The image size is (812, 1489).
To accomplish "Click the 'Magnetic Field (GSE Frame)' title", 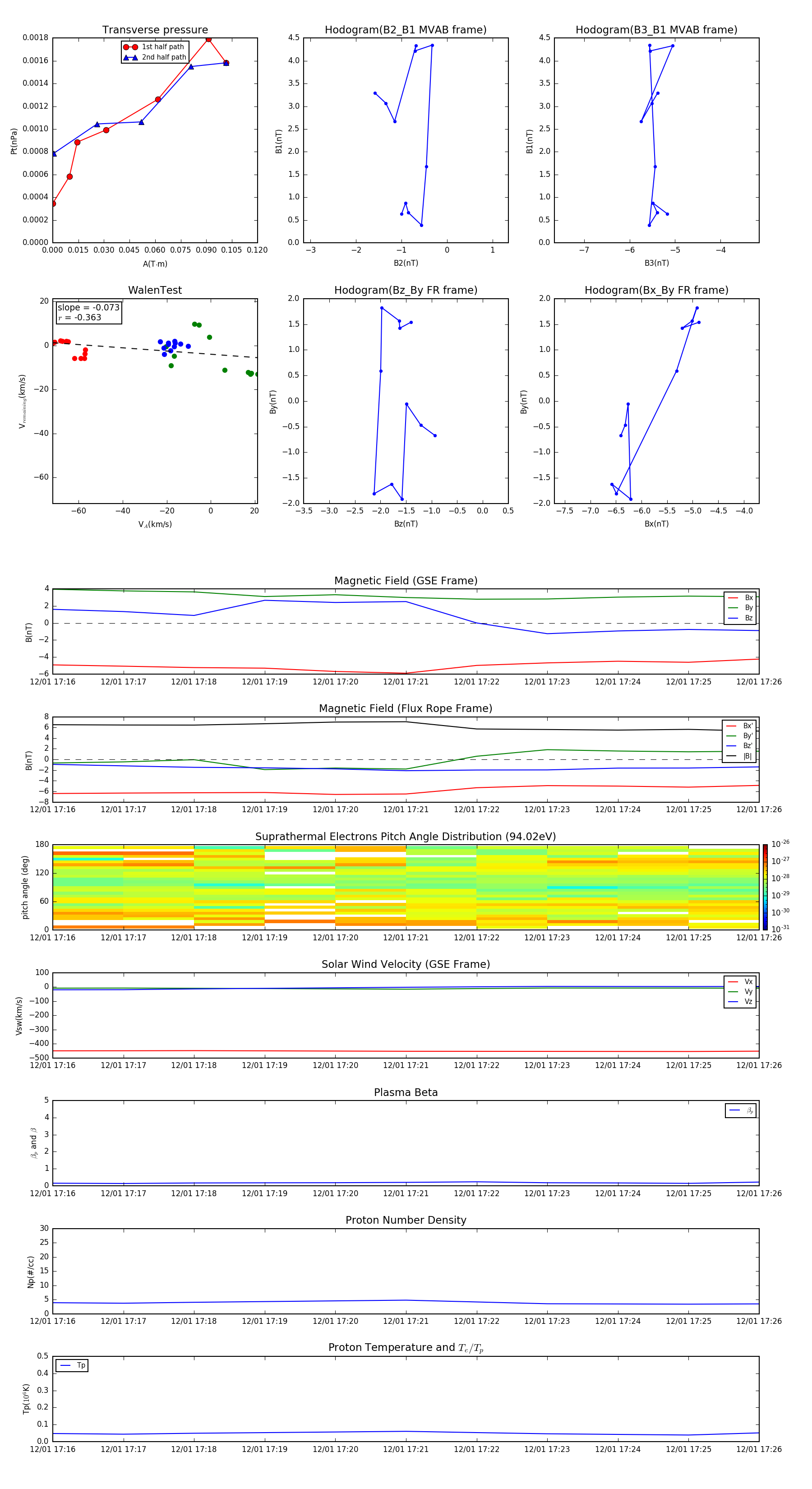I will [406, 580].
